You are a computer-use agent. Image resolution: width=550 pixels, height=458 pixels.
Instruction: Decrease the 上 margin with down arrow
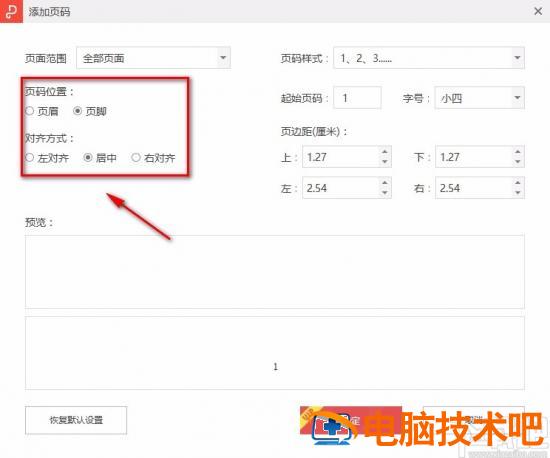coord(385,162)
